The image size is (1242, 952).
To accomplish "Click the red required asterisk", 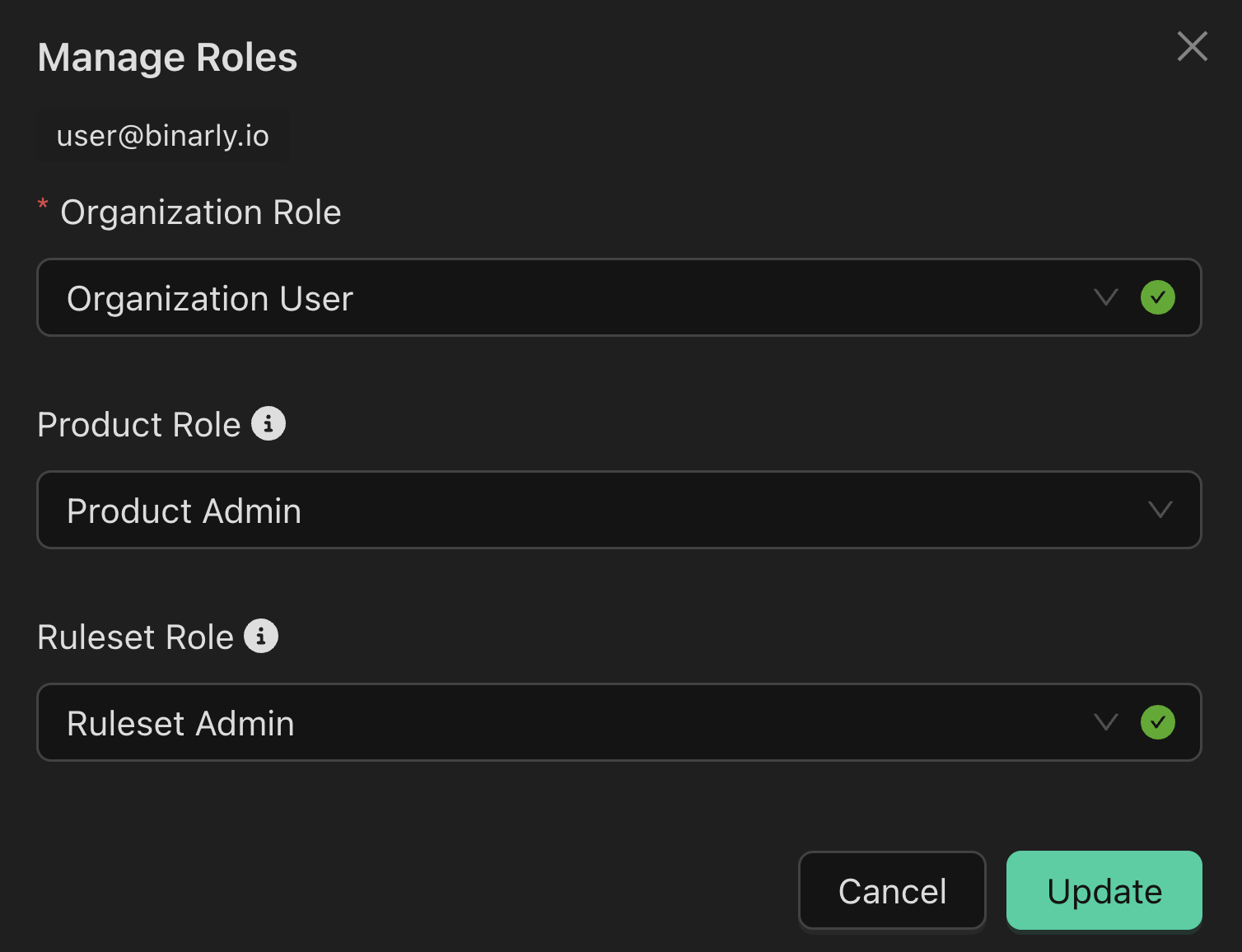I will click(x=43, y=205).
